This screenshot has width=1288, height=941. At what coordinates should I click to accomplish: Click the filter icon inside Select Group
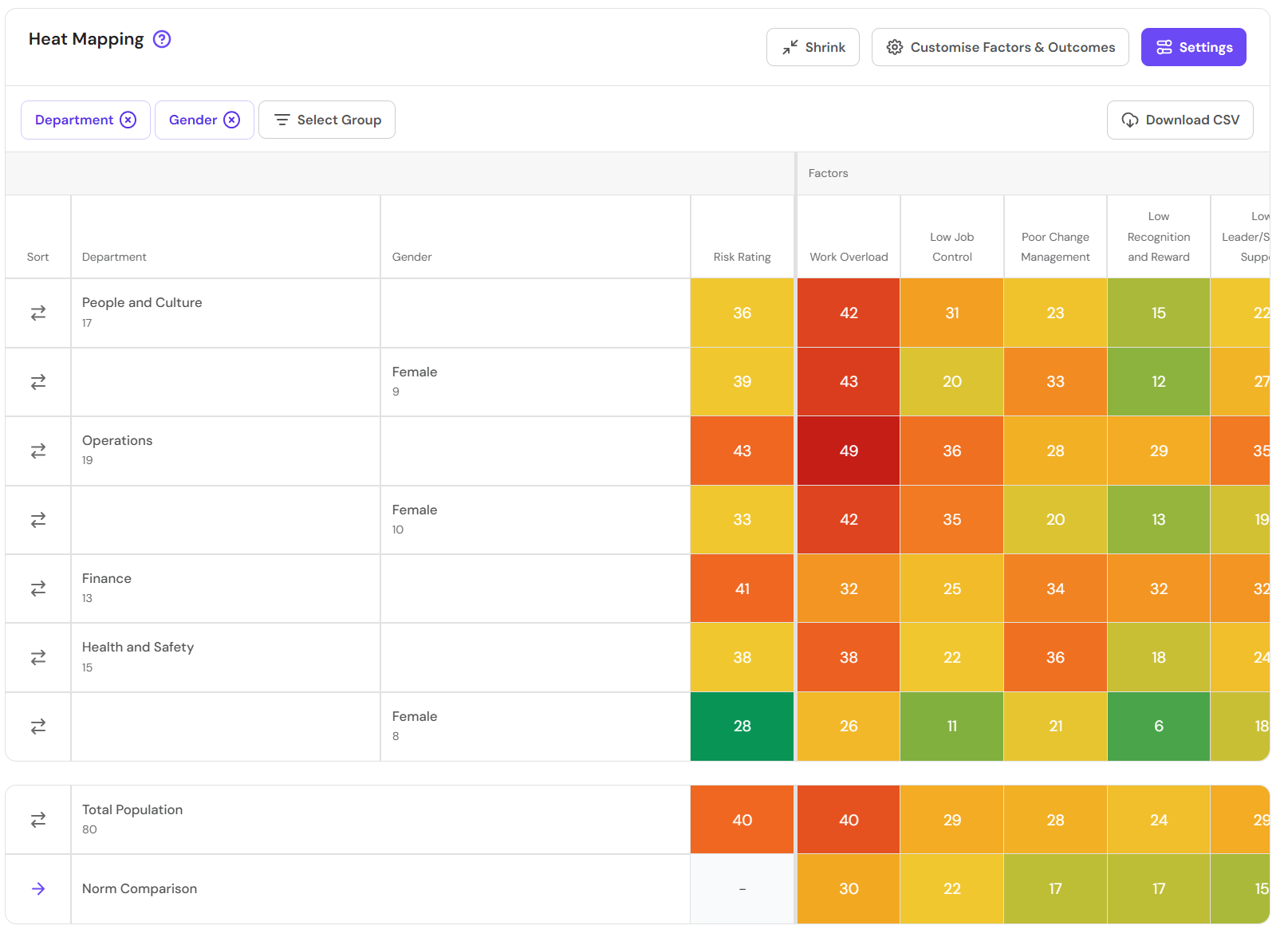click(282, 120)
